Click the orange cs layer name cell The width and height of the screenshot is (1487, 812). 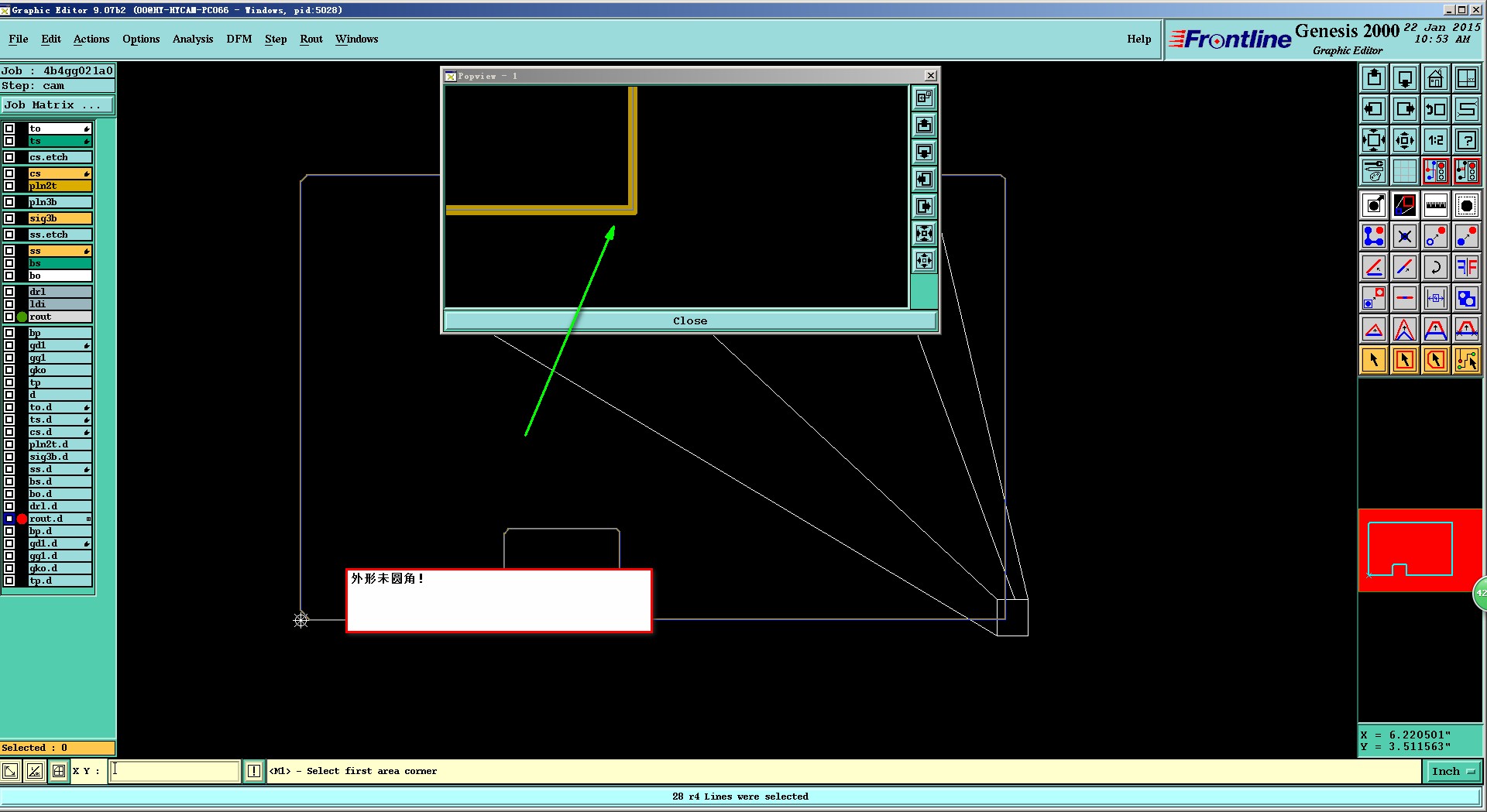coord(60,173)
